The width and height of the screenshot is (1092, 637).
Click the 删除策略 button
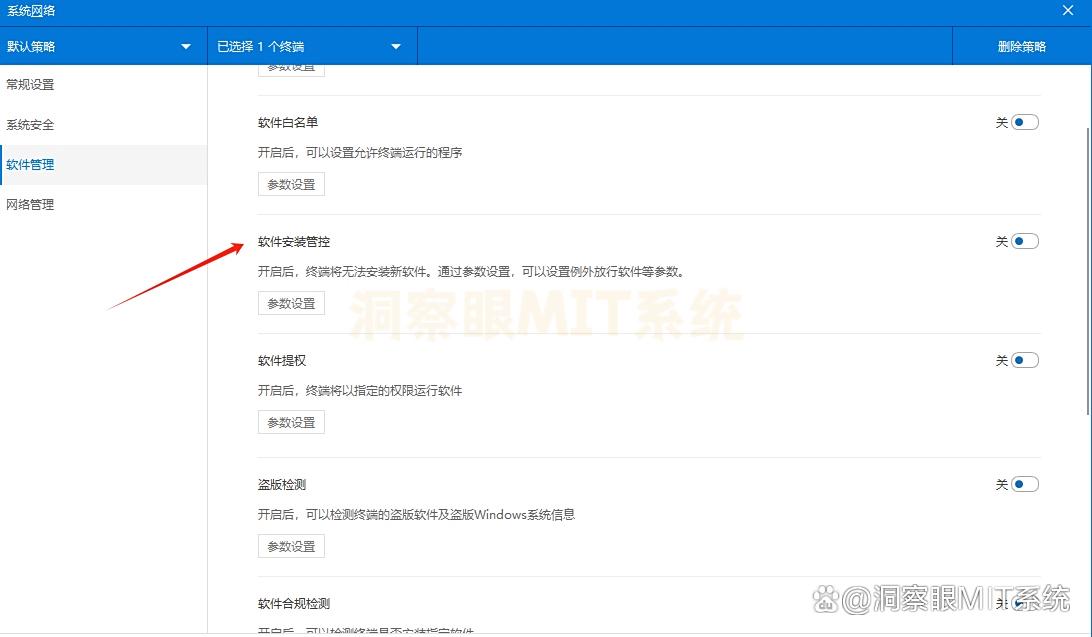click(x=1022, y=47)
